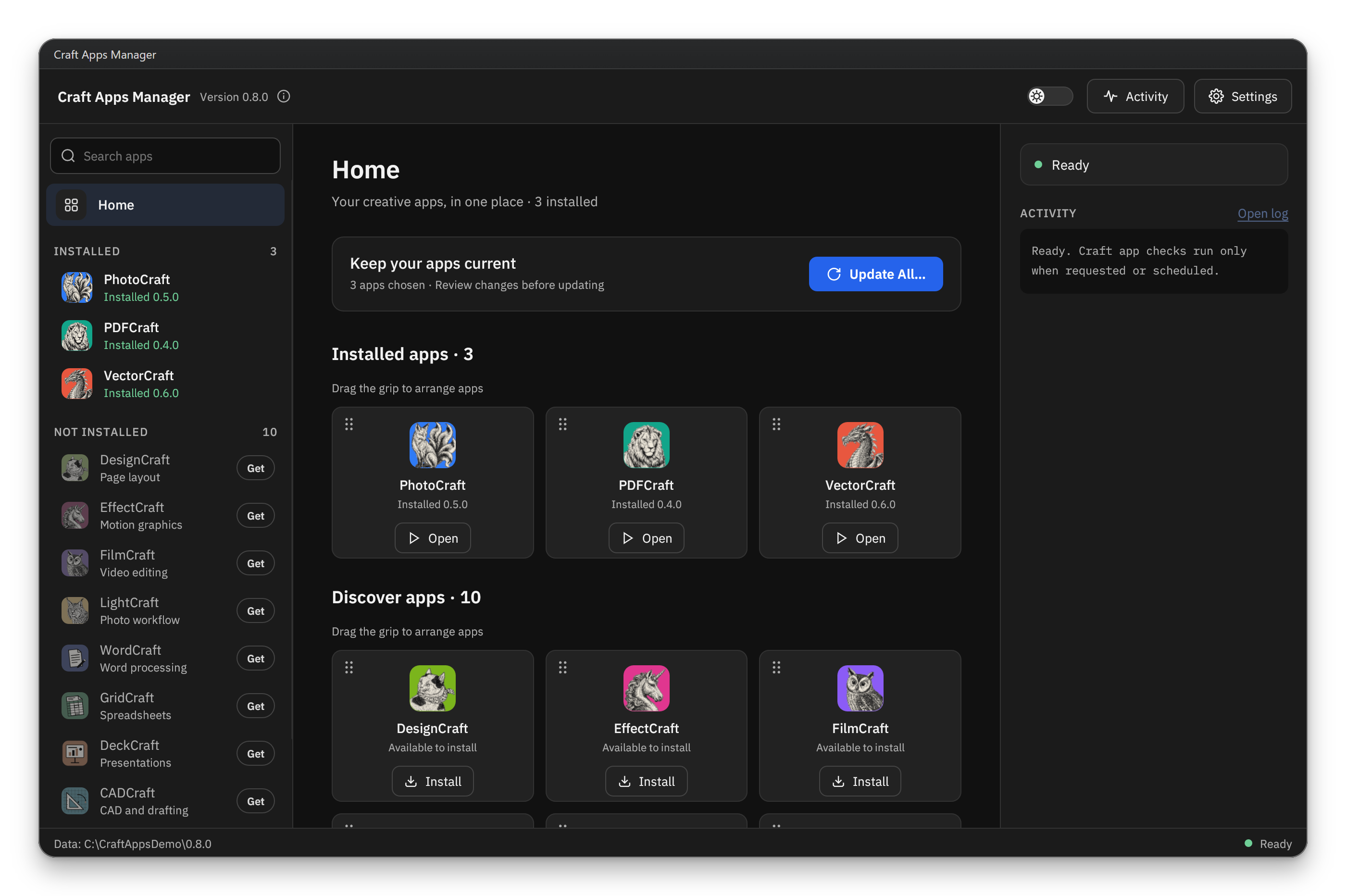This screenshot has width=1346, height=896.
Task: Open the activity log link
Action: (x=1262, y=213)
